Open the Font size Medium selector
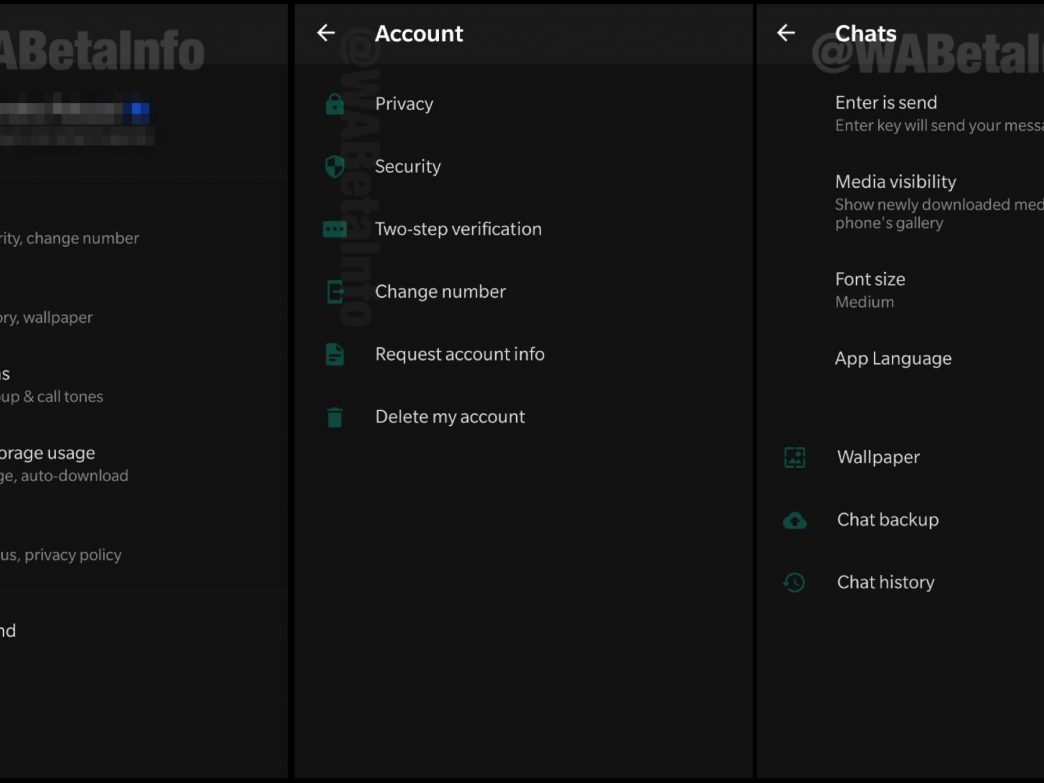 [870, 290]
